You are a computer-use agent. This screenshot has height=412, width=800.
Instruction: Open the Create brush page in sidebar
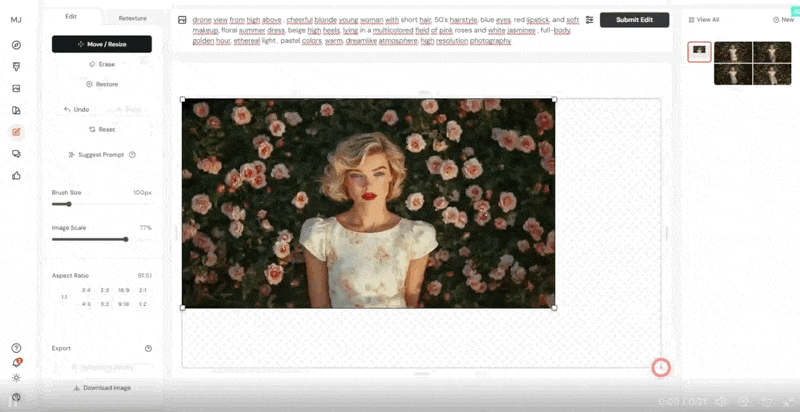[x=16, y=67]
